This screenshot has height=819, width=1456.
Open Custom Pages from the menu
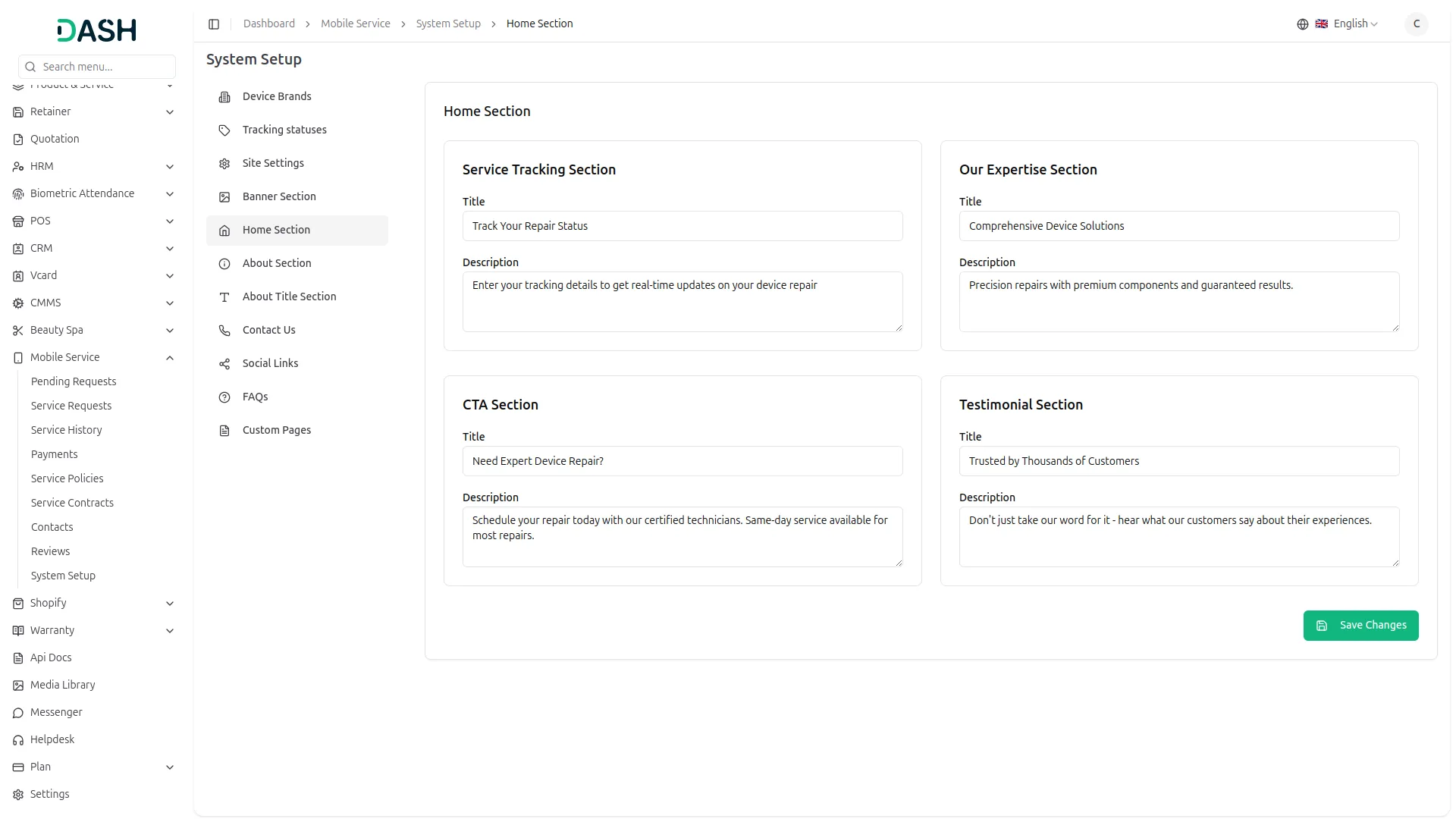tap(276, 430)
